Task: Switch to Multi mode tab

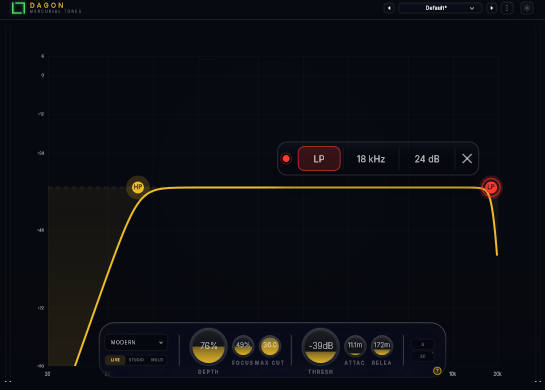Action: (x=157, y=360)
